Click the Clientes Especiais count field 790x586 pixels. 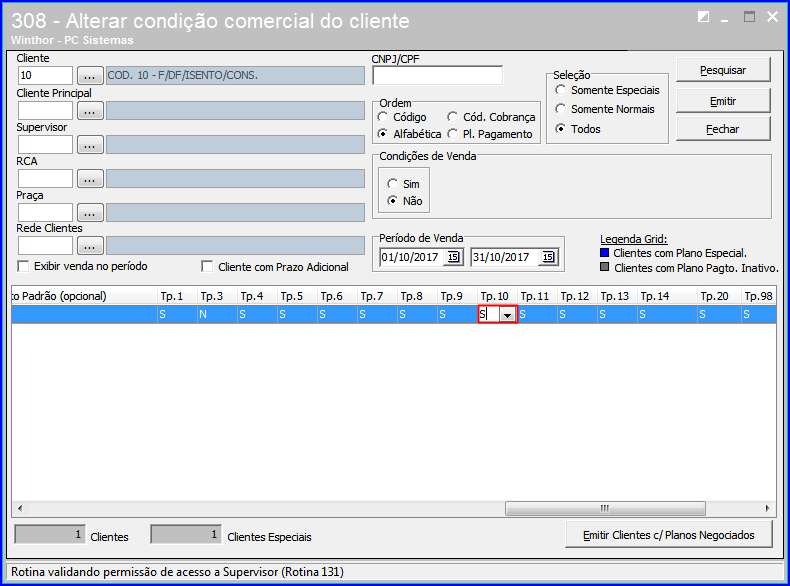(x=186, y=535)
